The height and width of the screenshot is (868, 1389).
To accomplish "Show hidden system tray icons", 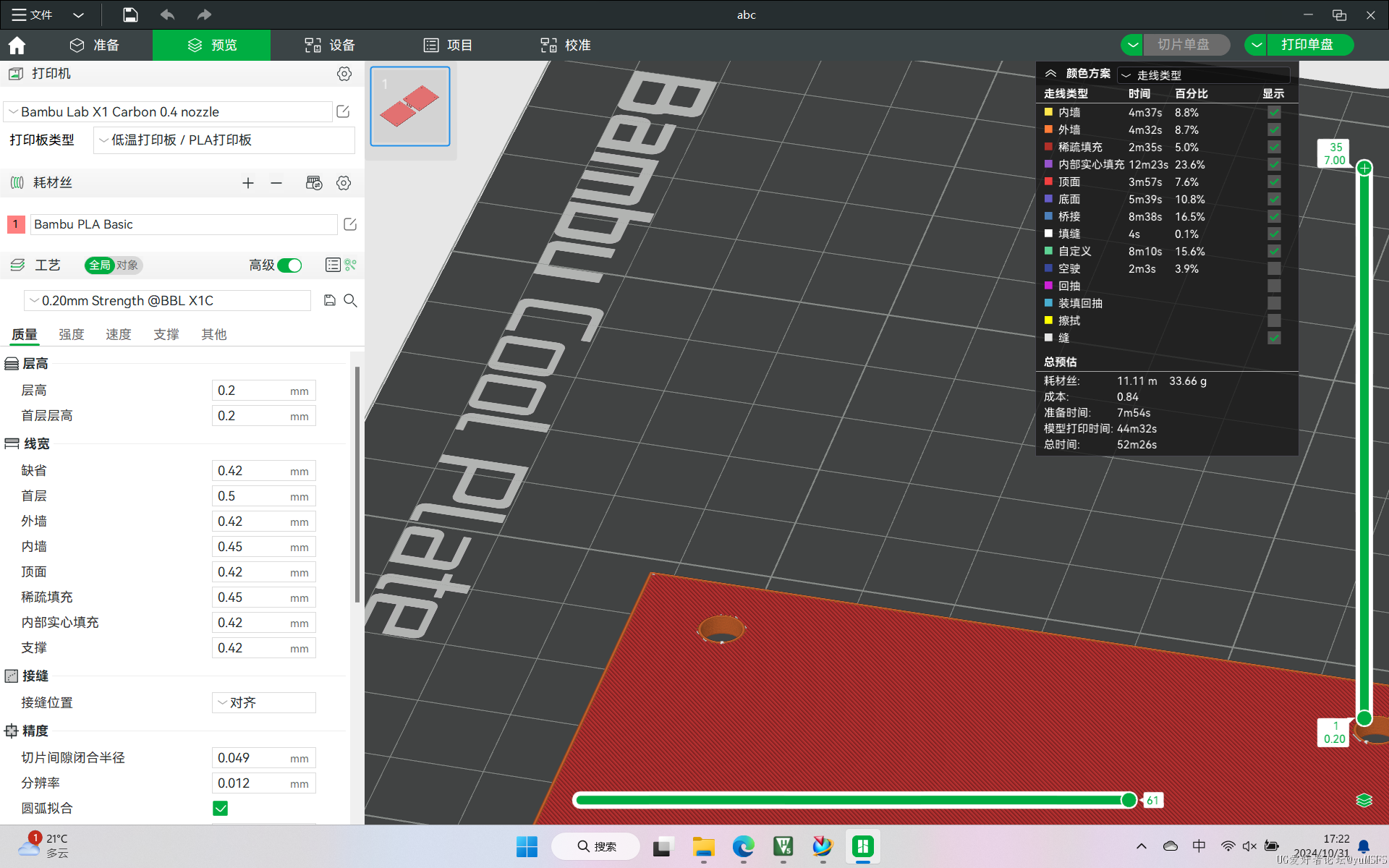I will 1141,846.
